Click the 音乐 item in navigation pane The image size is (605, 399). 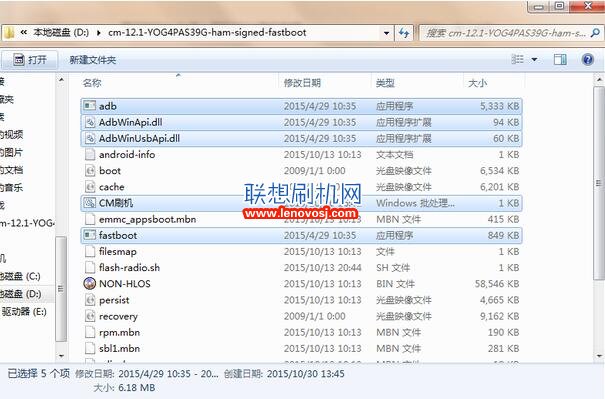11,188
